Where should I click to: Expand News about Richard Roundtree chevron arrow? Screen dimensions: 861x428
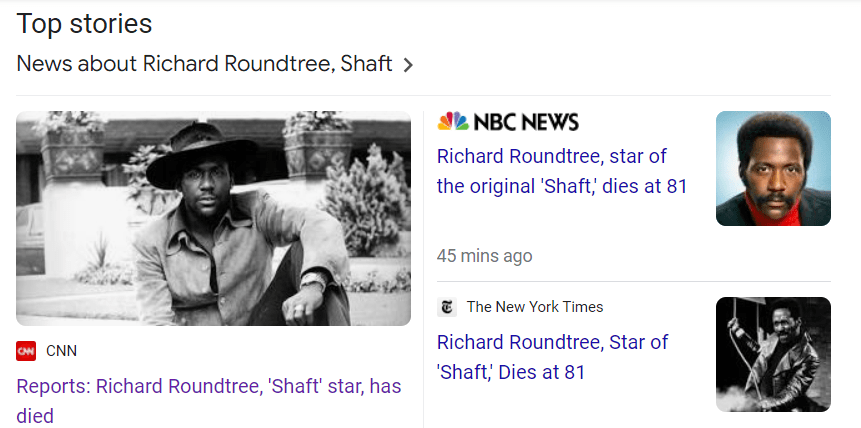tap(407, 65)
